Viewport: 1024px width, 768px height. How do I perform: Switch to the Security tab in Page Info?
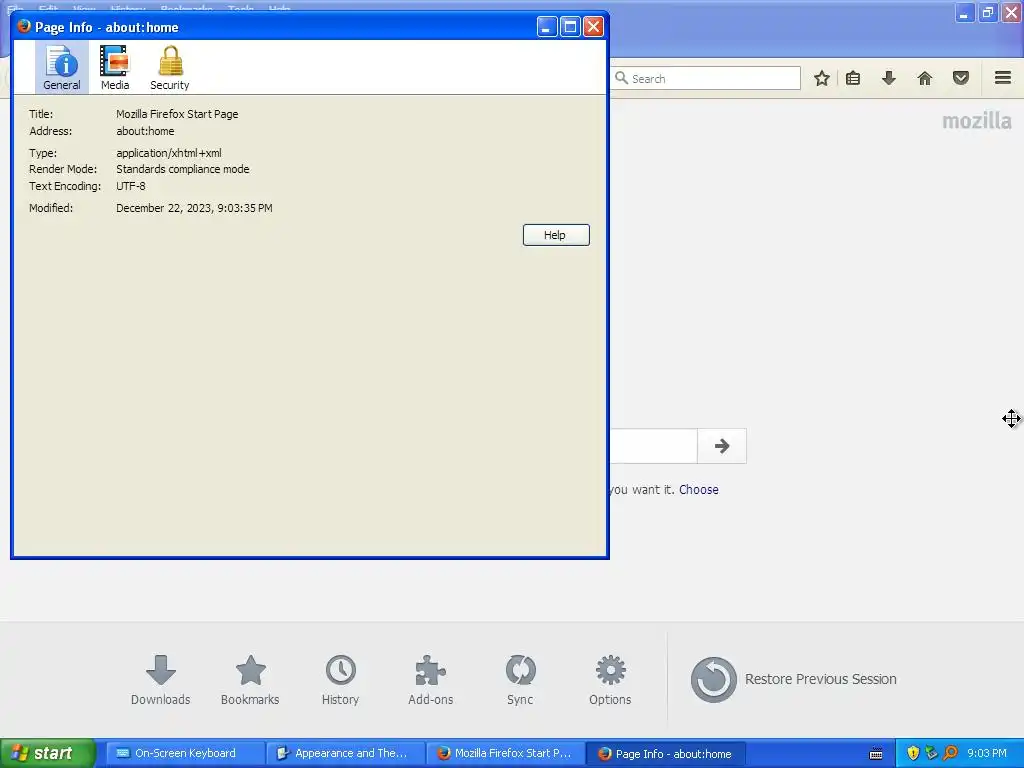tap(170, 68)
